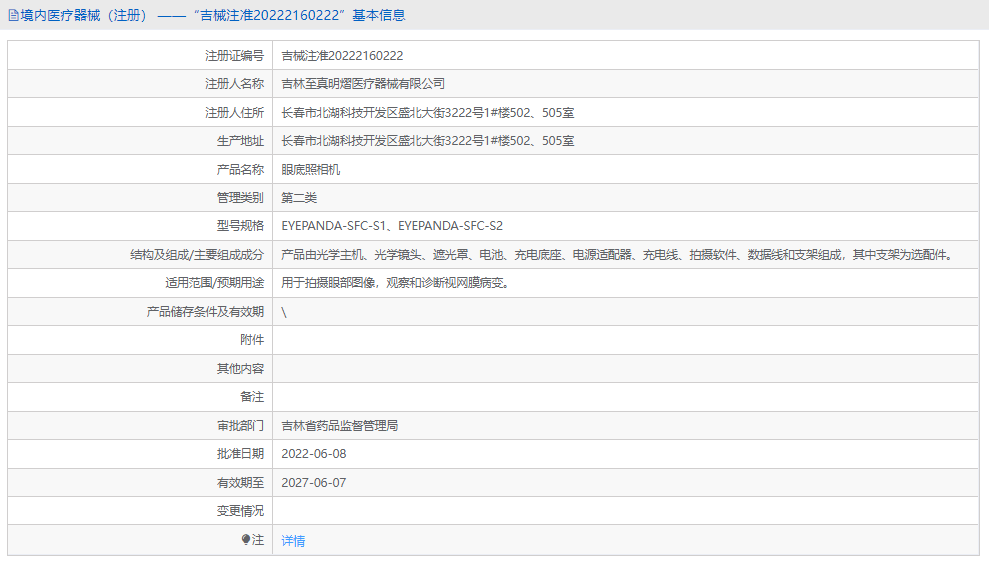
Task: Select model text EYEPANDA-SFC-S1、EYEPANDA-SFC-S2
Action: click(x=392, y=226)
